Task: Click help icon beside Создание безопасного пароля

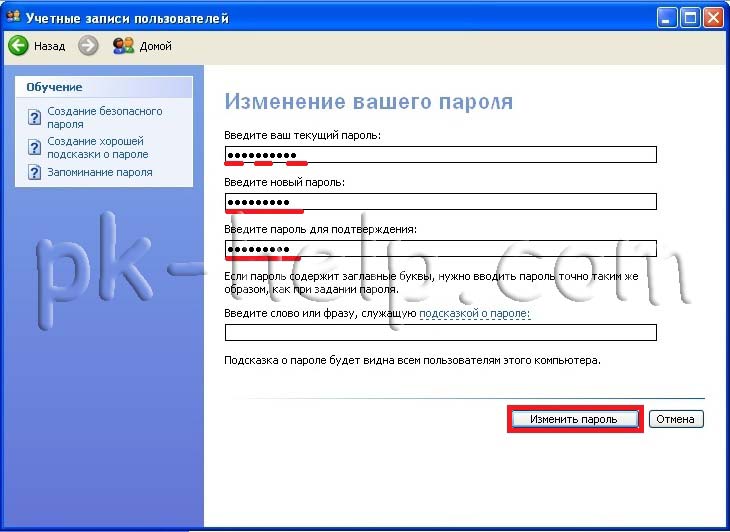Action: 34,117
